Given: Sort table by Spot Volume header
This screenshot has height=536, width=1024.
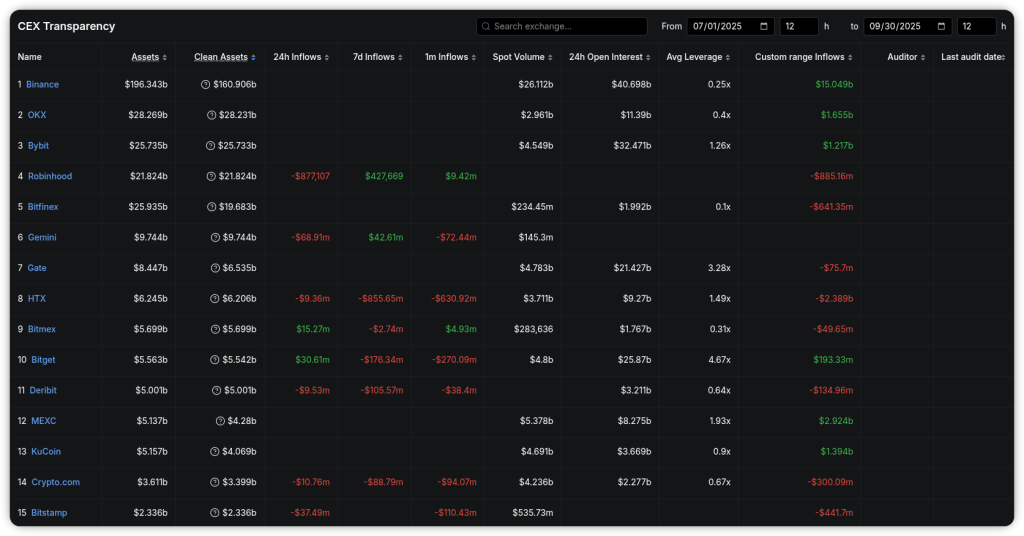Looking at the screenshot, I should pos(521,57).
